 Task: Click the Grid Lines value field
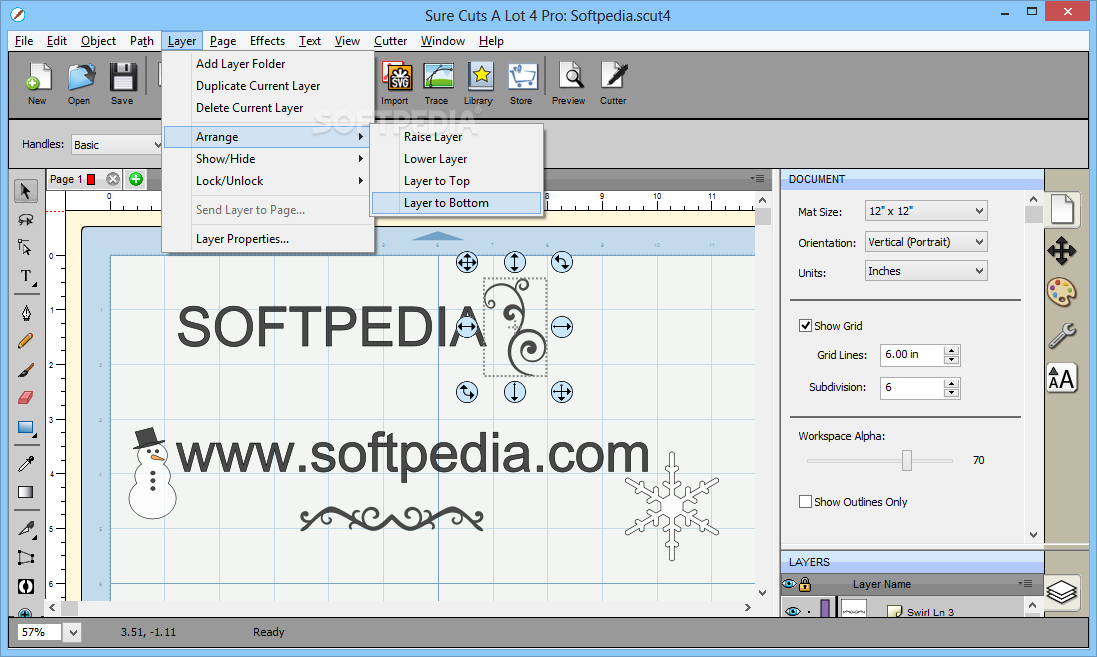[x=912, y=355]
